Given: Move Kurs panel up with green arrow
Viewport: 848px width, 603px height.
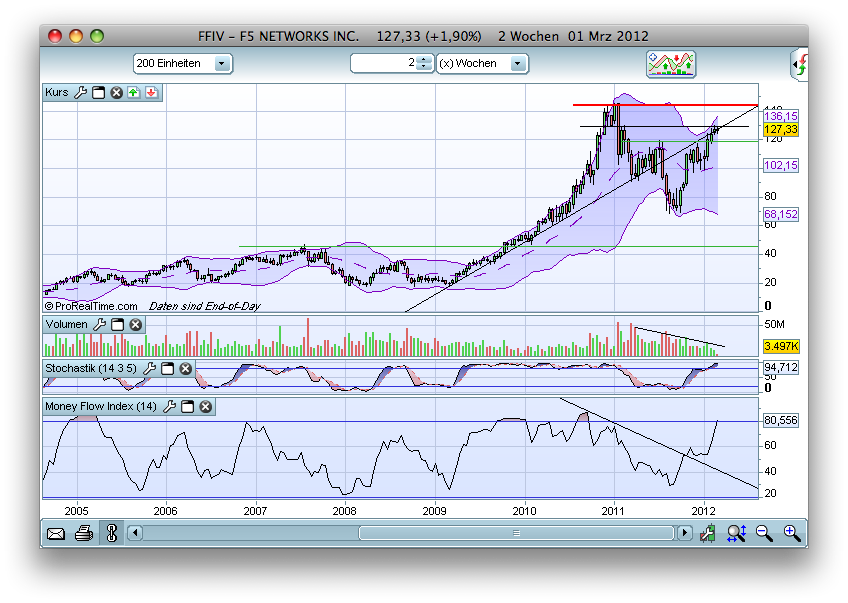Looking at the screenshot, I should pos(134,92).
